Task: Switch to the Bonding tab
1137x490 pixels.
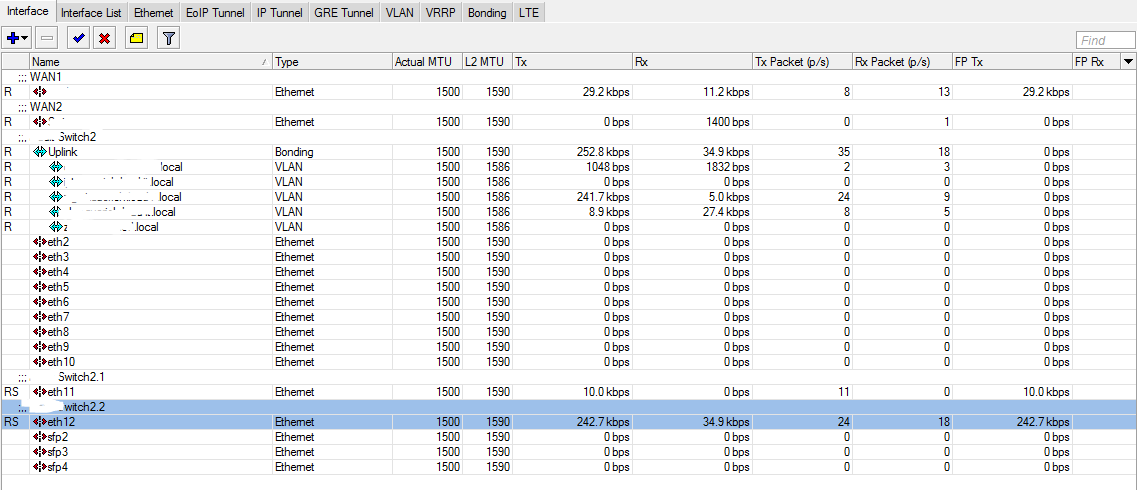Action: point(487,12)
